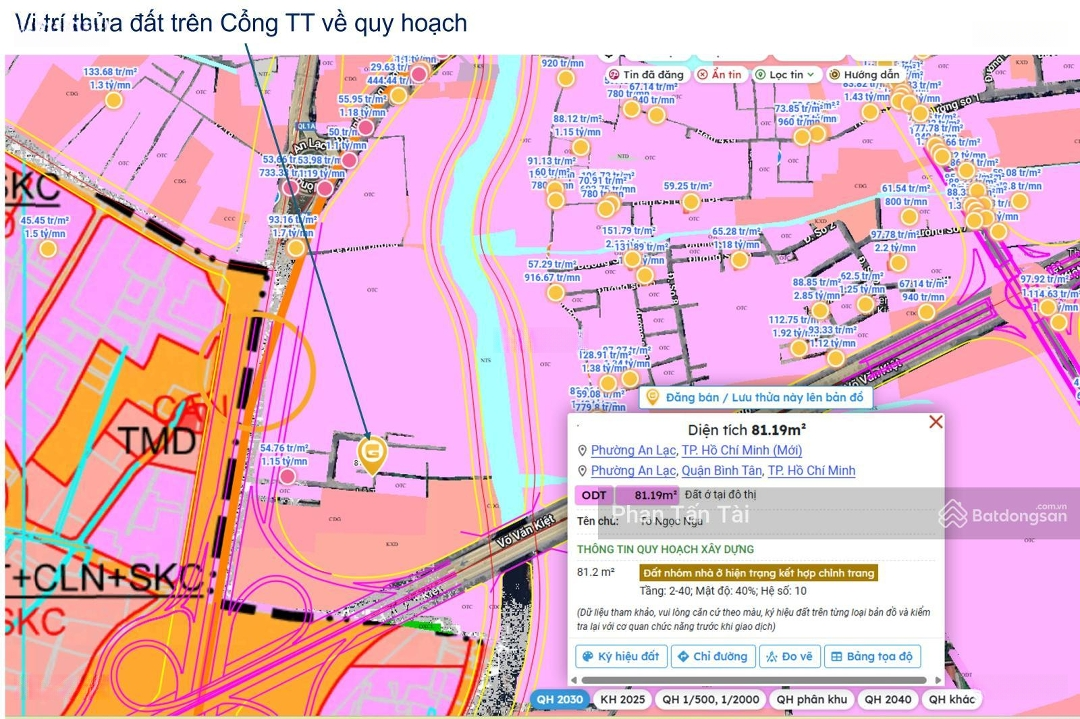This screenshot has width=1080, height=719.
Task: Click the 54.76 tr/m² listing marker
Action: point(287,477)
